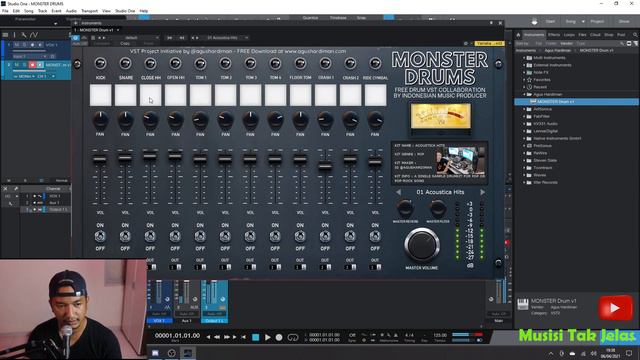Screen dimensions: 640x360
Task: Click the Favorites star icon in the browser
Action: tap(529, 80)
